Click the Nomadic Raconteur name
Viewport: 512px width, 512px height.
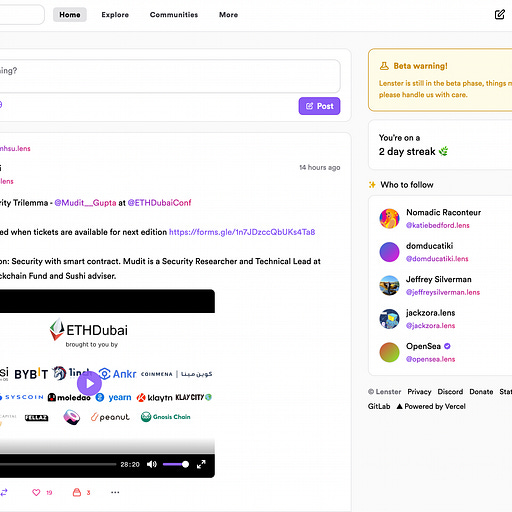pos(443,212)
